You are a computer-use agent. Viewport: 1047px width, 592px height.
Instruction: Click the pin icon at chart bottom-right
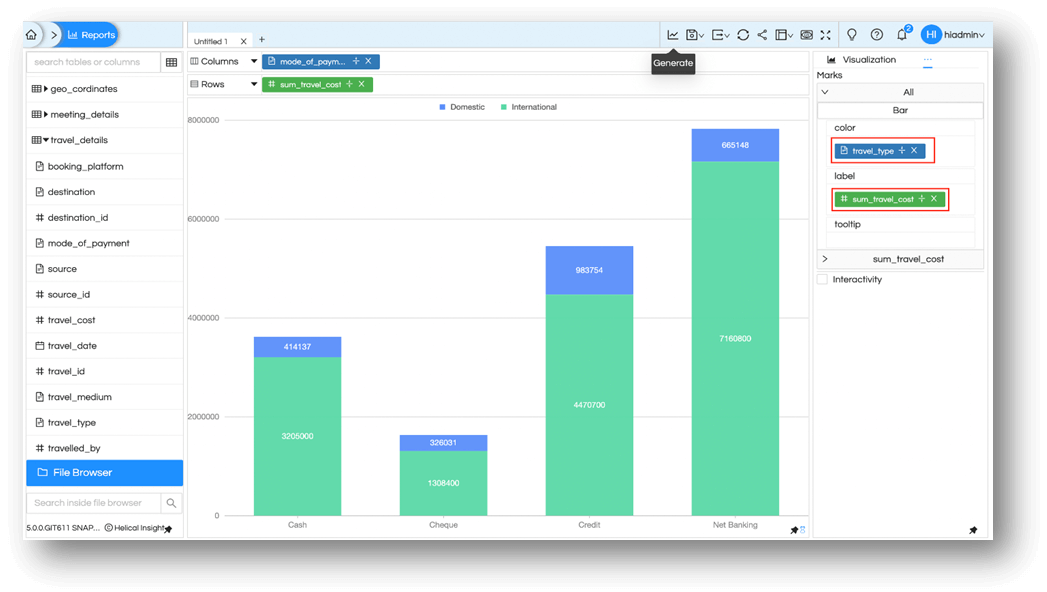[794, 530]
